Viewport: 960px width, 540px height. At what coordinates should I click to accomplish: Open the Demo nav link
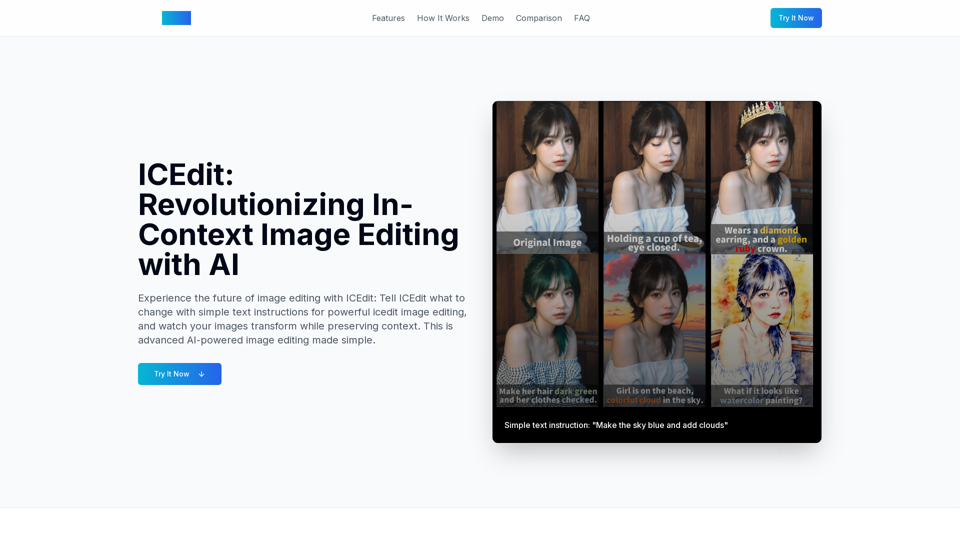492,18
